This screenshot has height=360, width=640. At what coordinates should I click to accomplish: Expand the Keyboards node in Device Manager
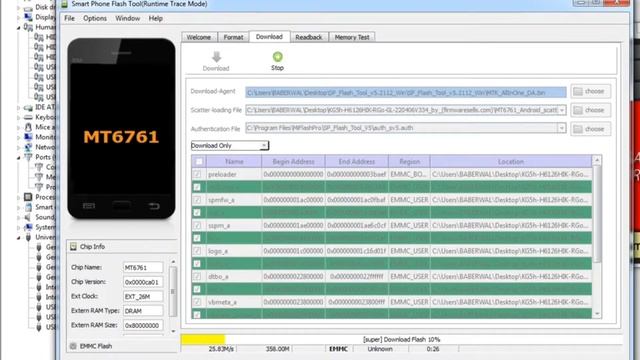click(18, 117)
